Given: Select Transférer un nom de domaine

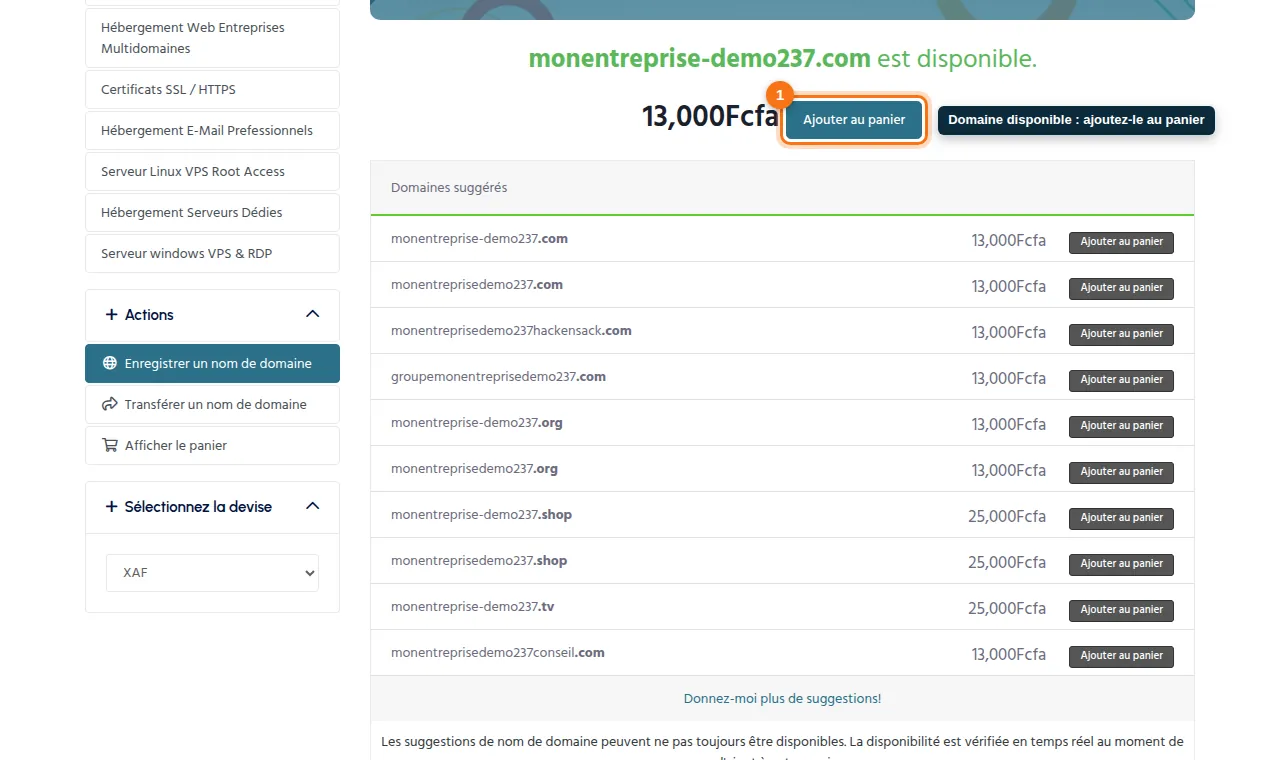Looking at the screenshot, I should pyautogui.click(x=212, y=405).
